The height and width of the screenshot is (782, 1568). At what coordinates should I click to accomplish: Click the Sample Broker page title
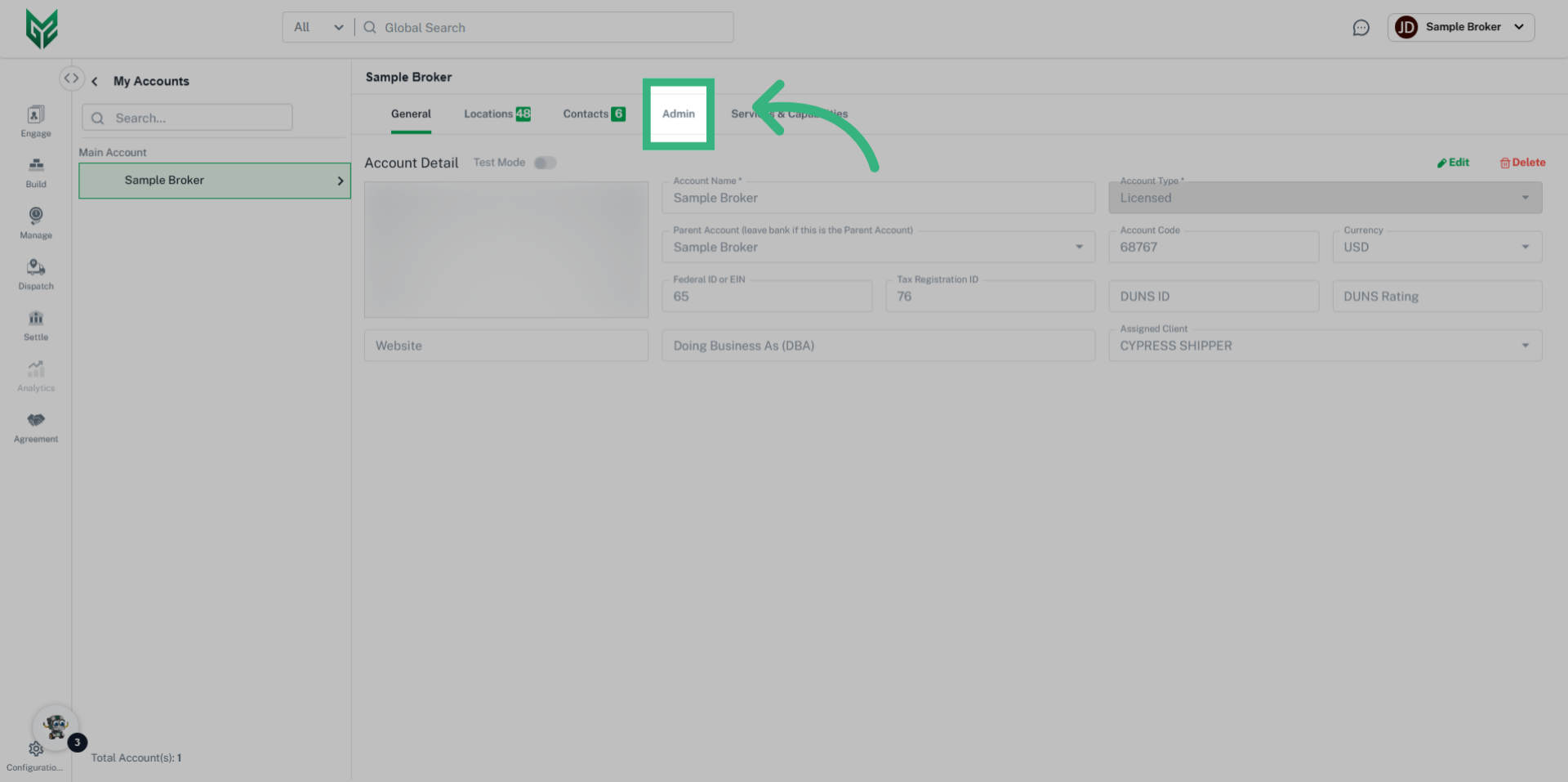tap(408, 77)
